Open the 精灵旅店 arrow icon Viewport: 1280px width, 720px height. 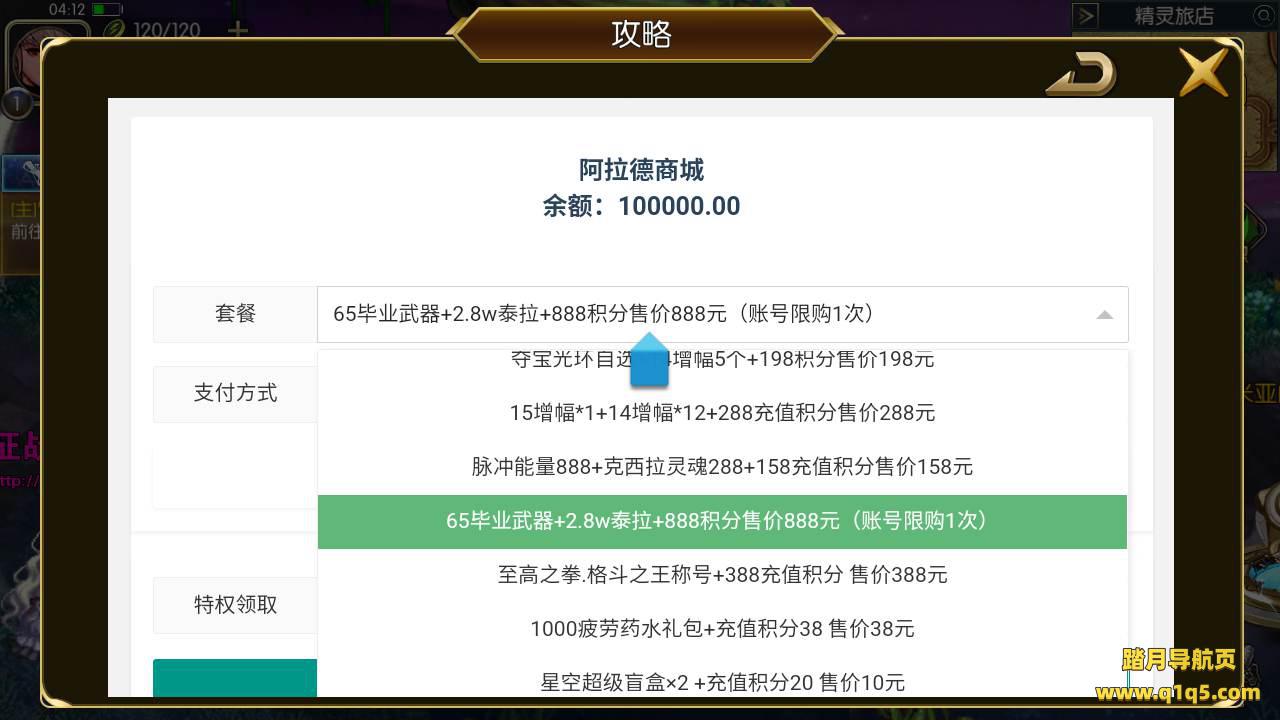click(1087, 16)
